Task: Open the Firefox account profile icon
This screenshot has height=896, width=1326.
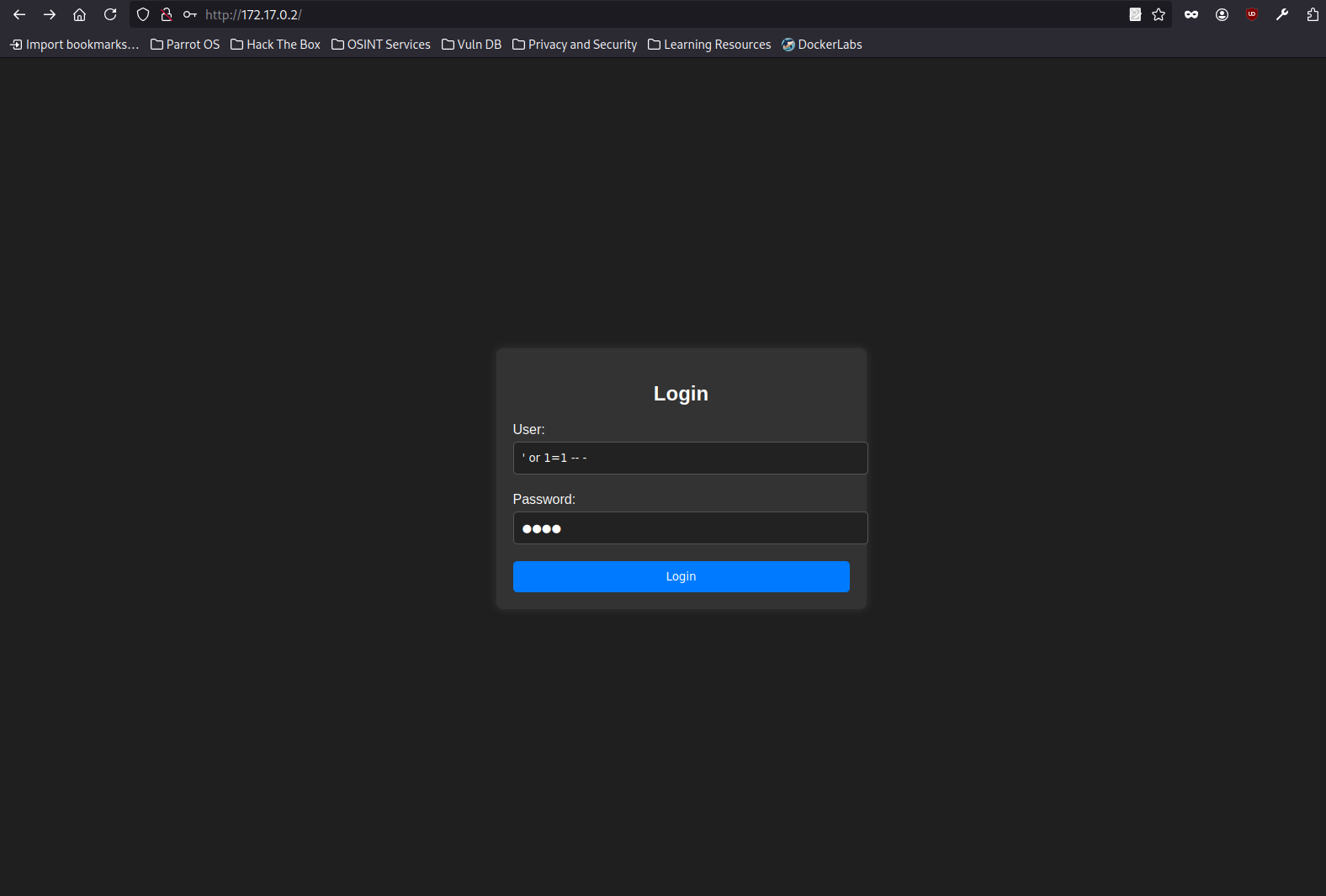Action: coord(1222,14)
